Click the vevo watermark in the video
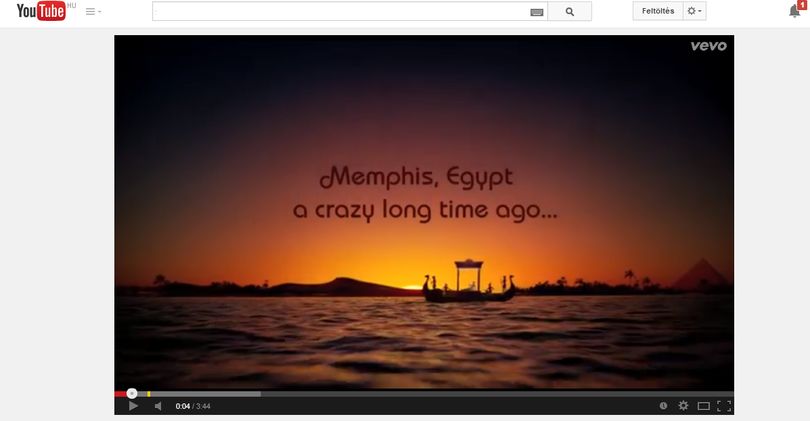The height and width of the screenshot is (421, 810). click(x=708, y=46)
